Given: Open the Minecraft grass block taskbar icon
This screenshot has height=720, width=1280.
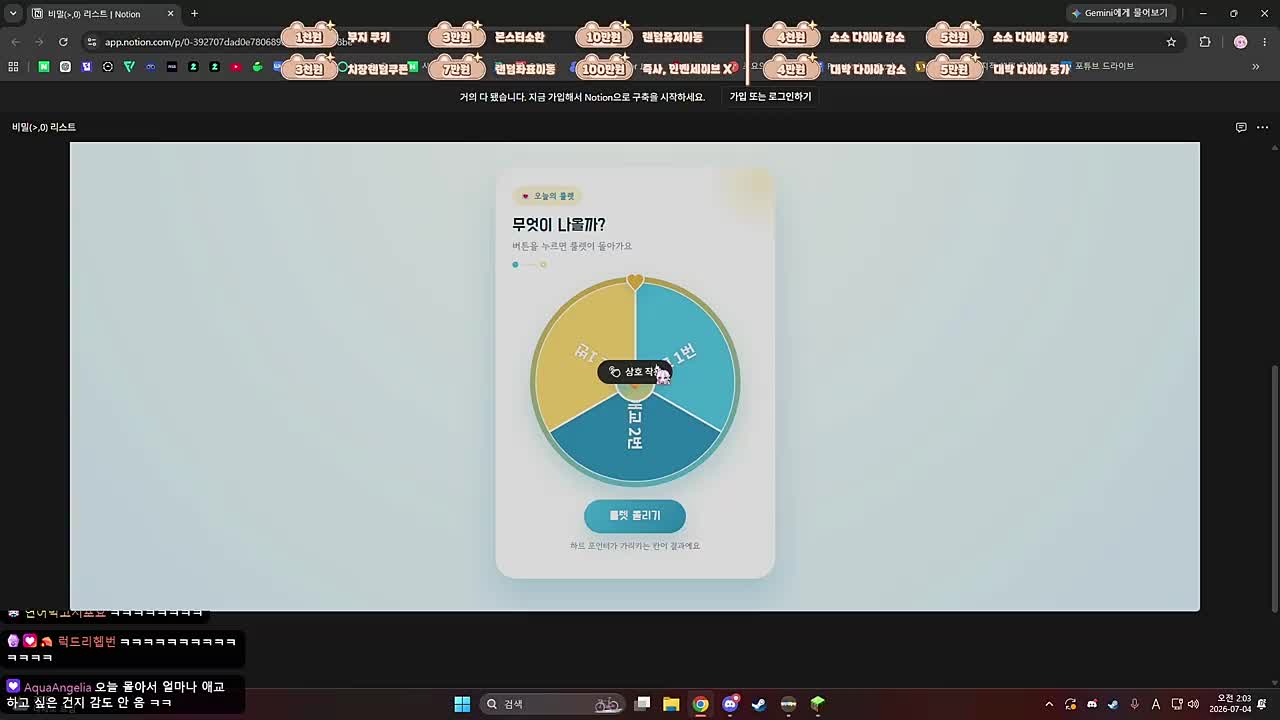Looking at the screenshot, I should [818, 704].
